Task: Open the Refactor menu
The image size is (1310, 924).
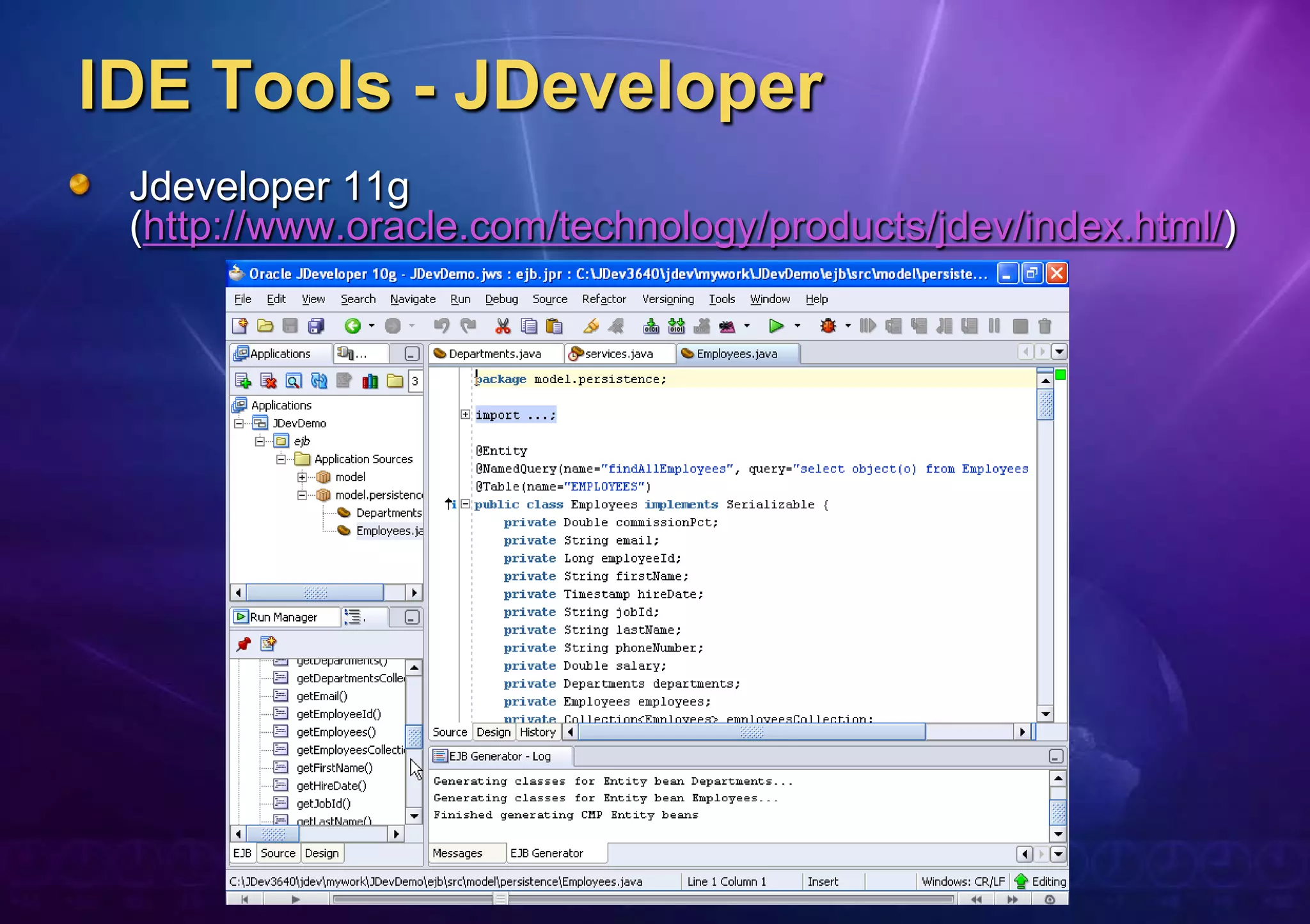Action: (604, 299)
